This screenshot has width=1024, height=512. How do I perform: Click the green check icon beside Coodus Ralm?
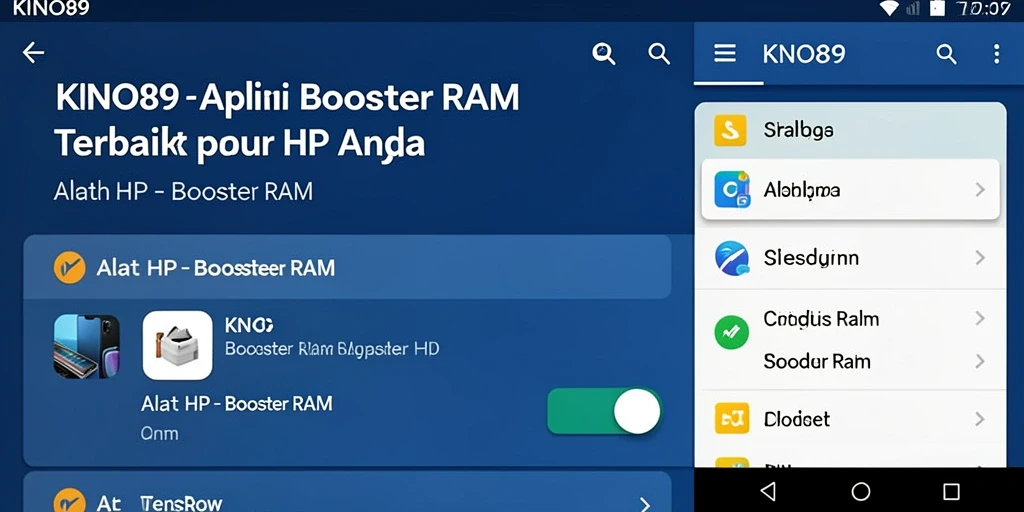pos(731,332)
